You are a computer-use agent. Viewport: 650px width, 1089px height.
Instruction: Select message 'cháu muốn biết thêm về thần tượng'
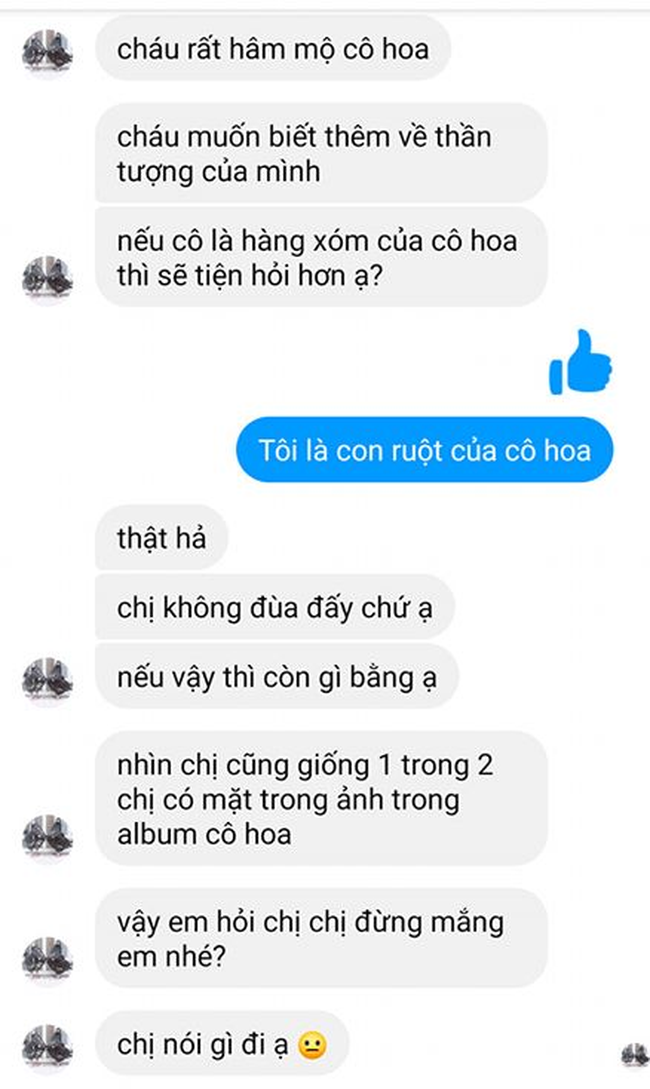click(321, 153)
